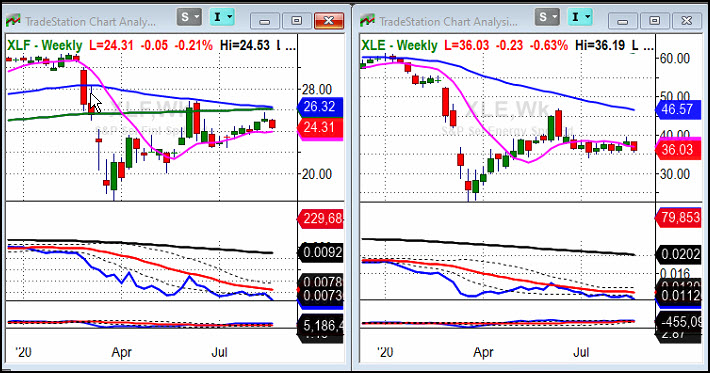Image resolution: width=710 pixels, height=373 pixels.
Task: Close the XLF chart window
Action: tap(329, 21)
